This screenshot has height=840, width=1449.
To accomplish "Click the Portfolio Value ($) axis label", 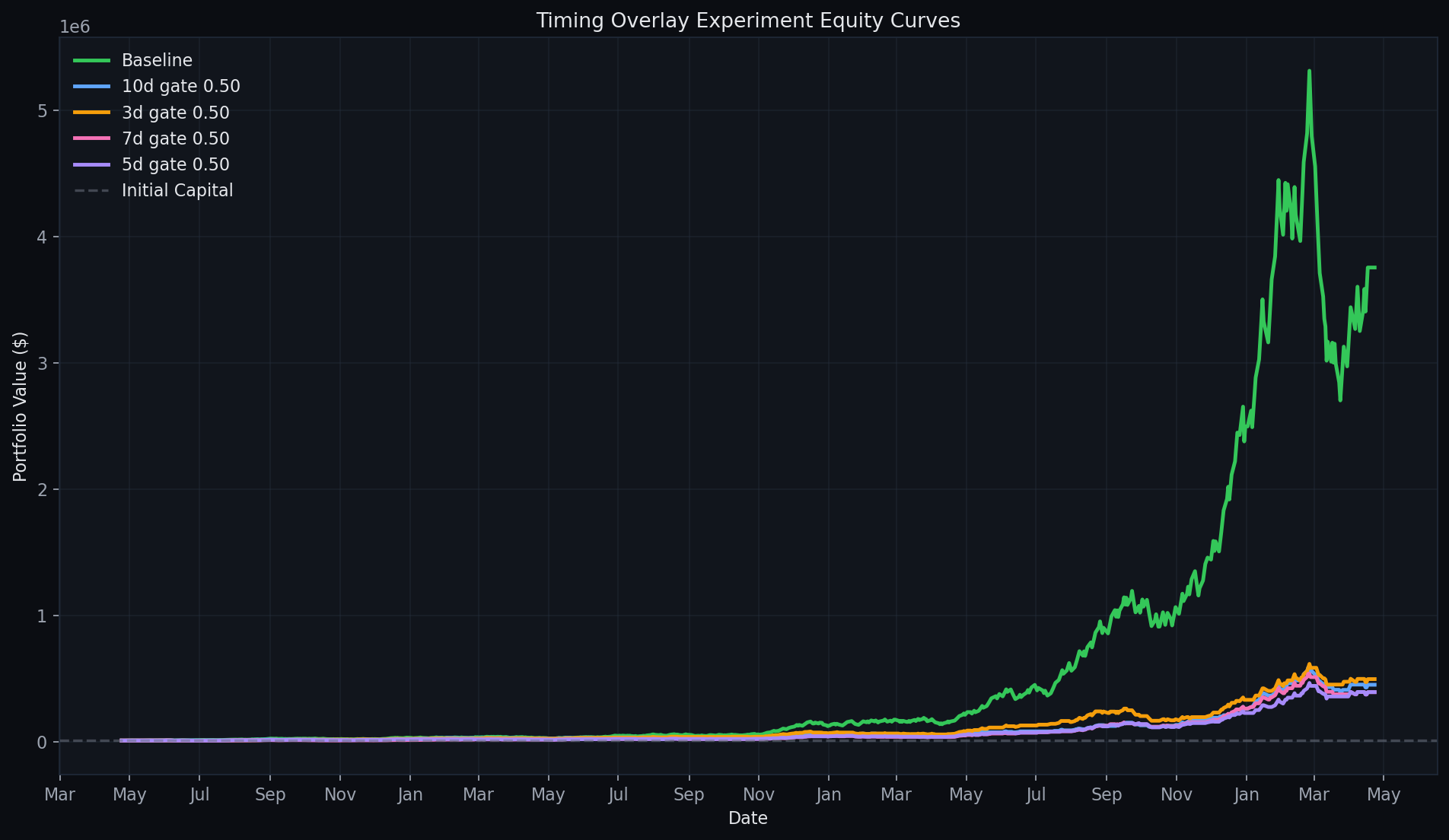I will [x=21, y=406].
